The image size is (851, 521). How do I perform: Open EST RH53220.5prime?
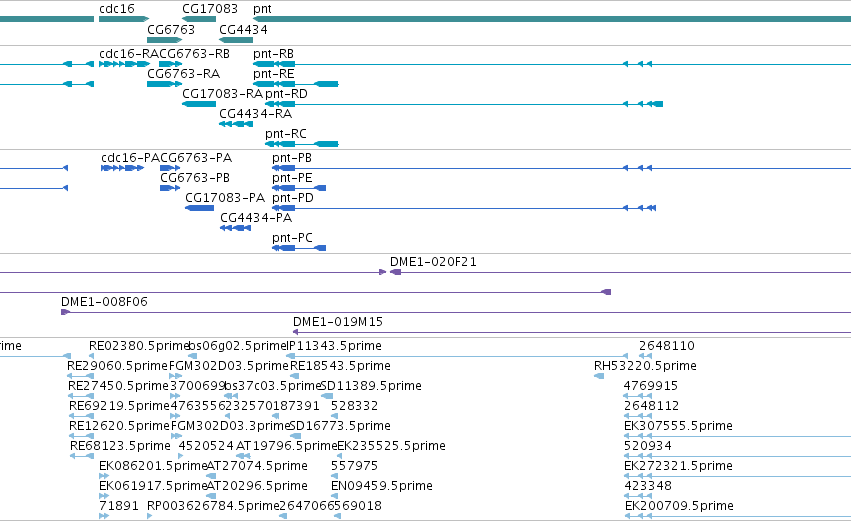tap(645, 366)
